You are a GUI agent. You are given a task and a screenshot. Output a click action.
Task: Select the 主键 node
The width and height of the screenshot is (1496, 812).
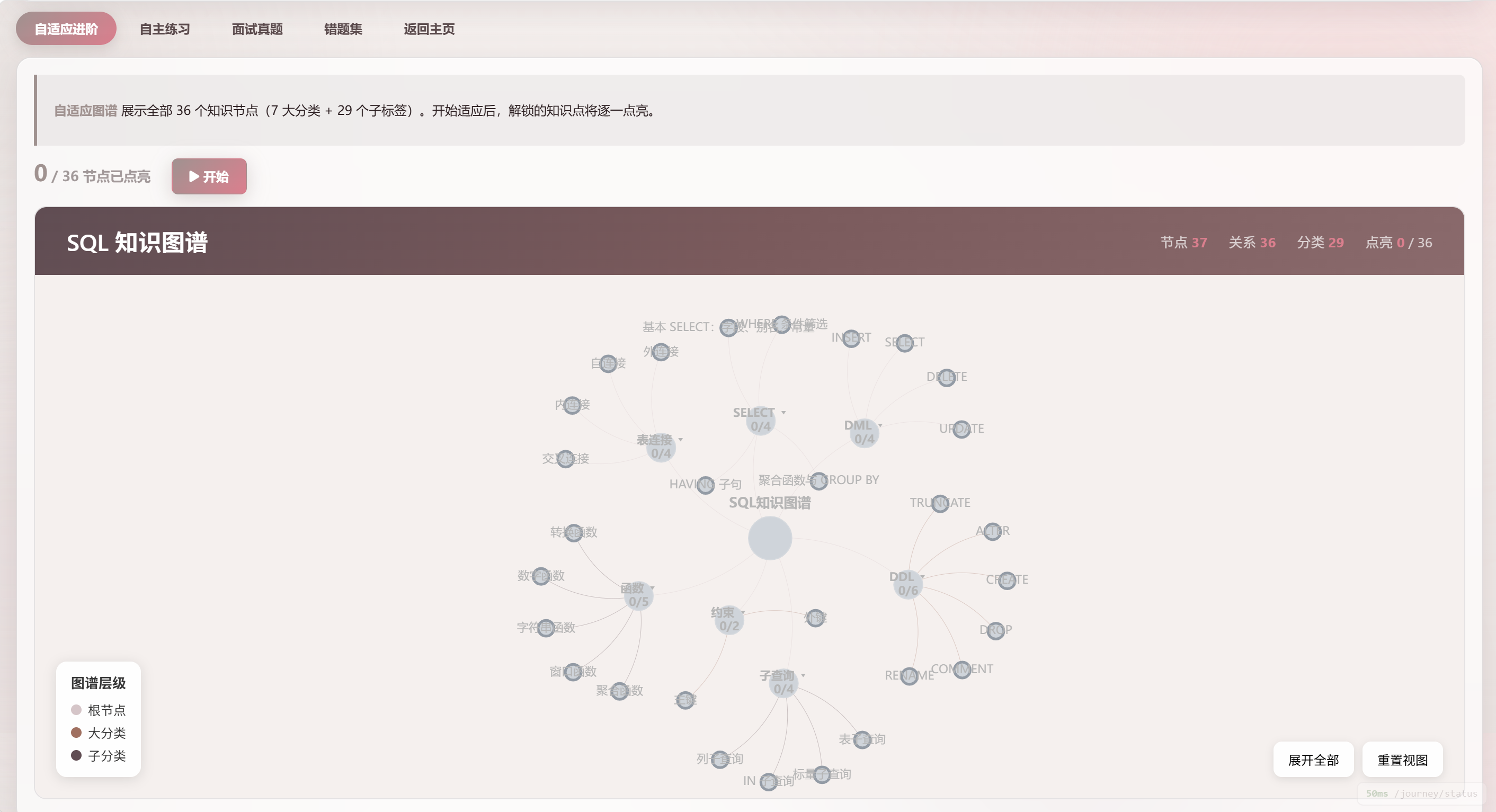point(685,700)
